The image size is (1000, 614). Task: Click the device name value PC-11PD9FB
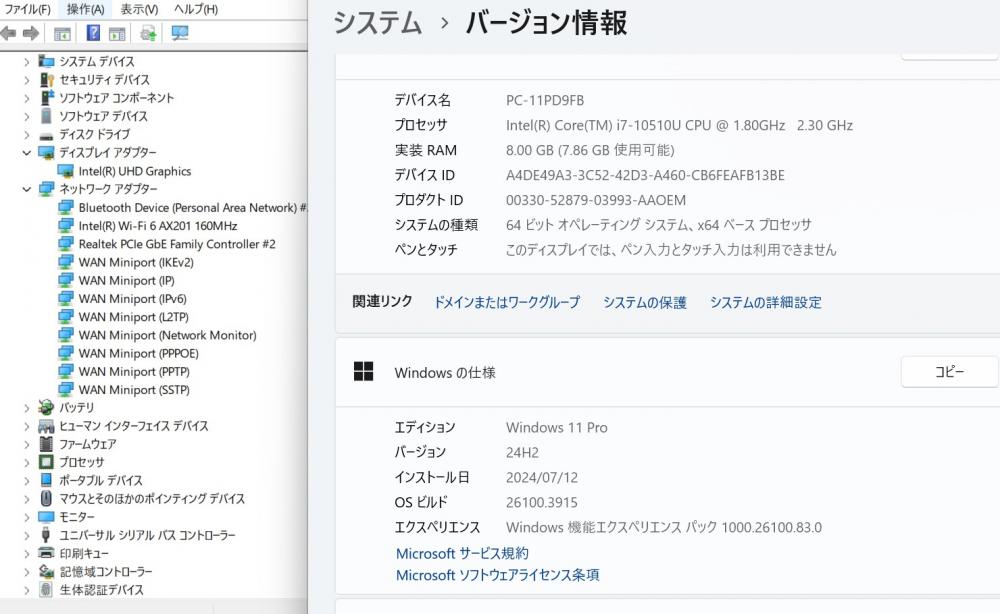[545, 100]
